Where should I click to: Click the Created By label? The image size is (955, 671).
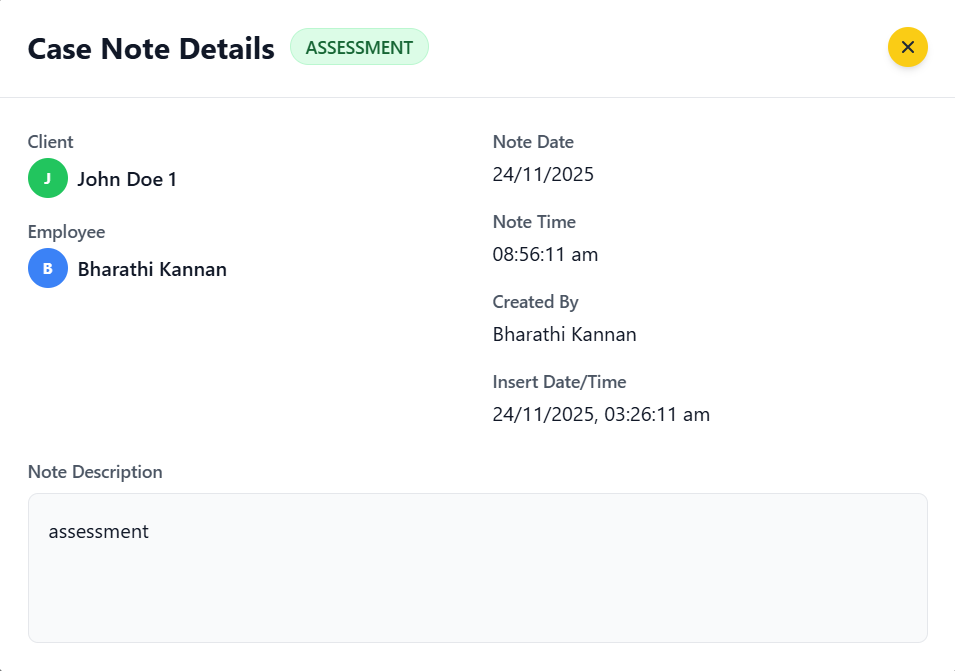point(535,302)
